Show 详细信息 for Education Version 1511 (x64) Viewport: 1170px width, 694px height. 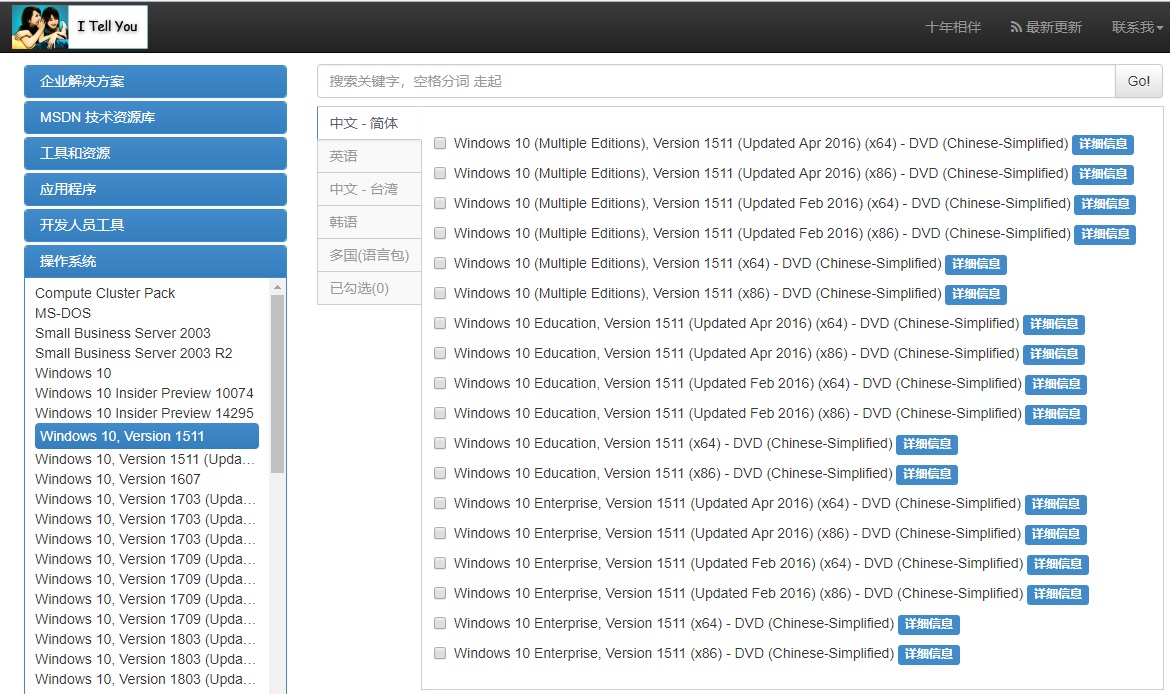pos(927,444)
